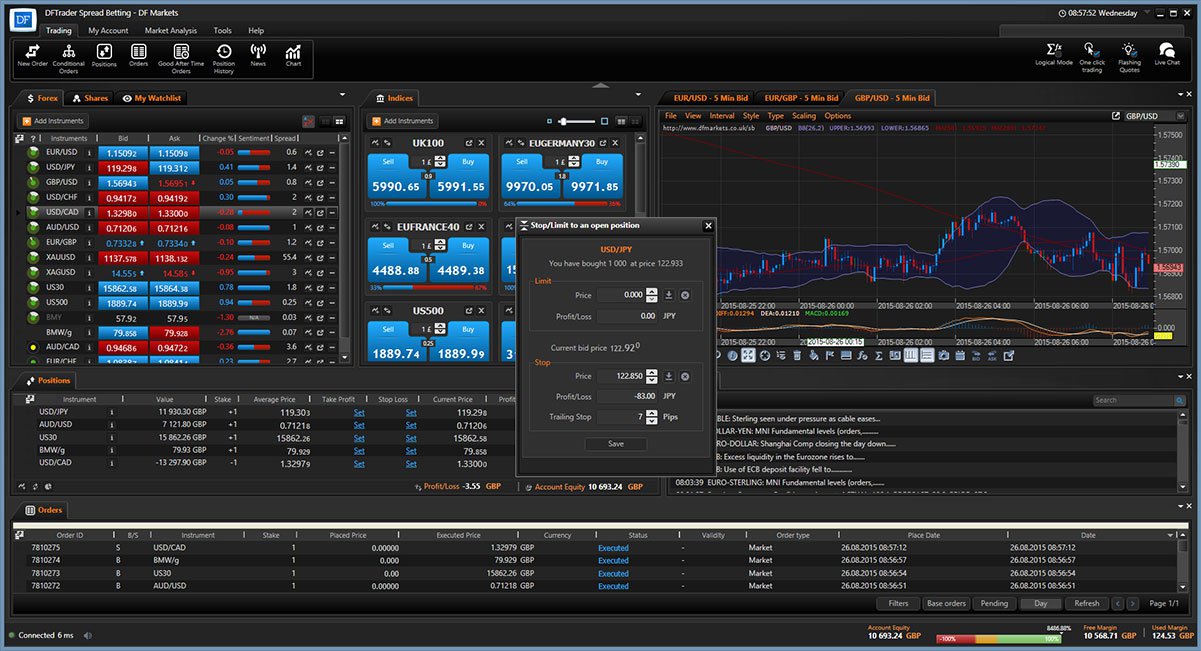Switch to the Shares tab
The width and height of the screenshot is (1201, 651).
click(90, 98)
